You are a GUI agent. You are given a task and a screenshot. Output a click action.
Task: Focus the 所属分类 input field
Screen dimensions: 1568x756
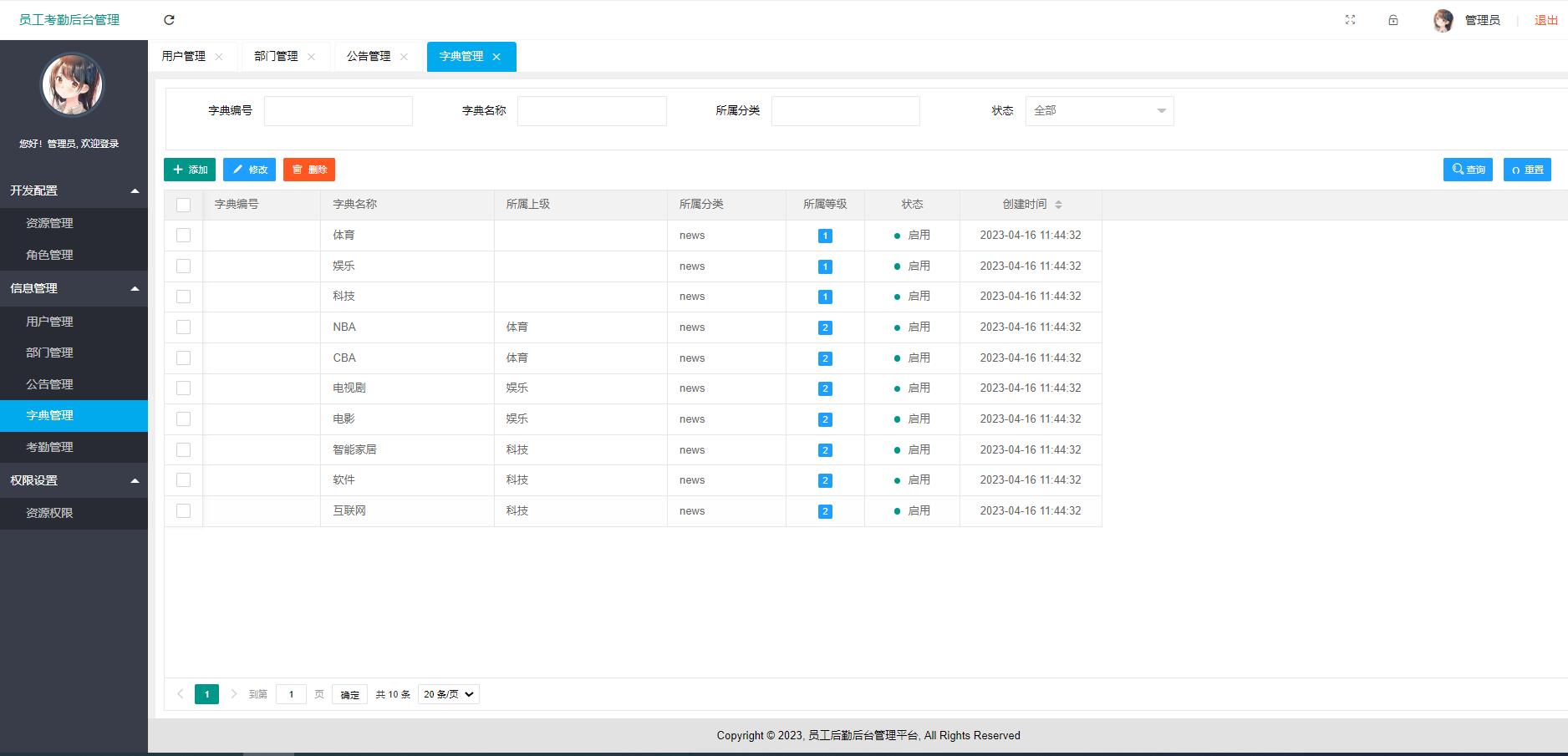coord(846,111)
